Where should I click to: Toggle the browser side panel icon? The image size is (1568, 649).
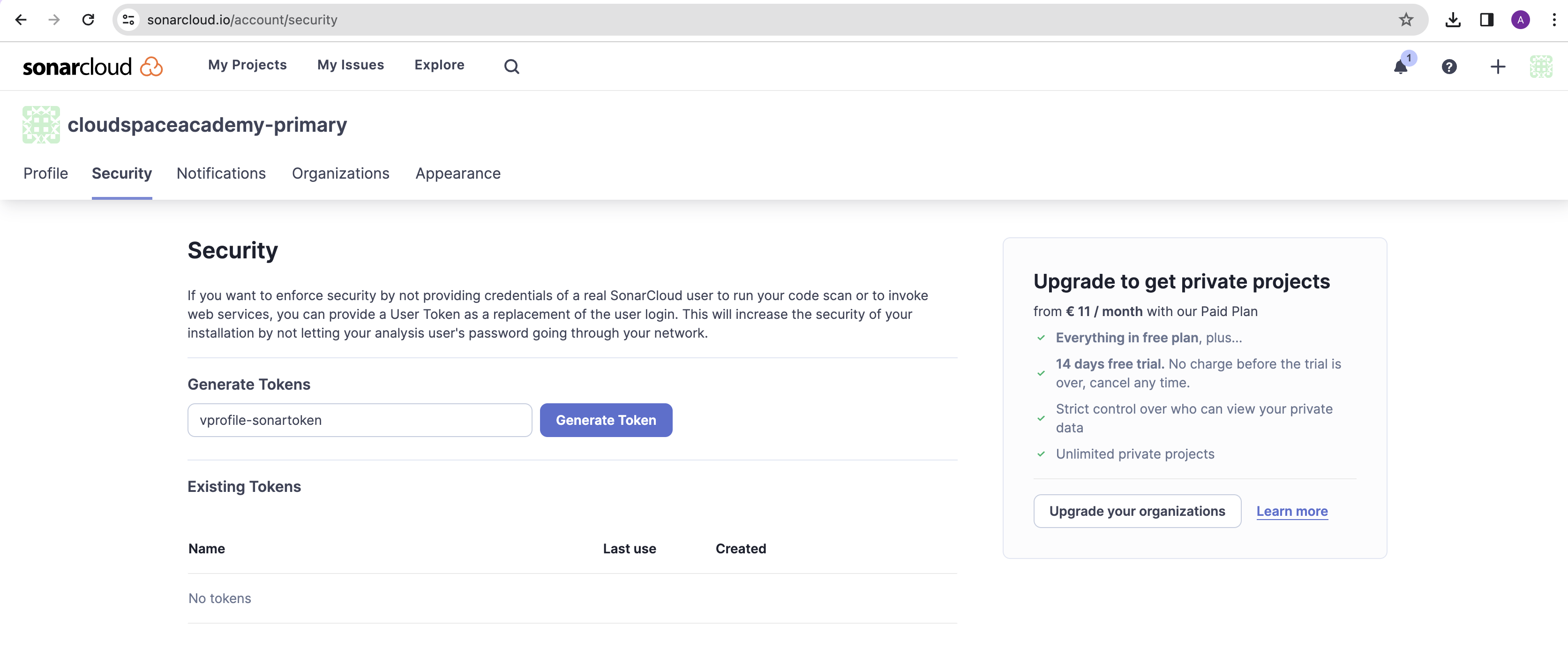tap(1486, 20)
